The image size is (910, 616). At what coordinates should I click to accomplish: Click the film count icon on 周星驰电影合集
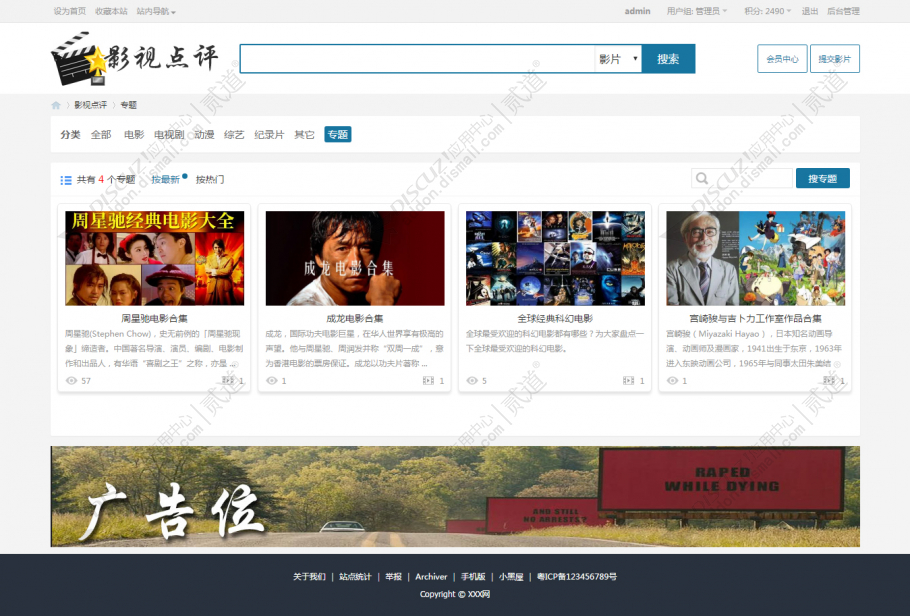(228, 380)
